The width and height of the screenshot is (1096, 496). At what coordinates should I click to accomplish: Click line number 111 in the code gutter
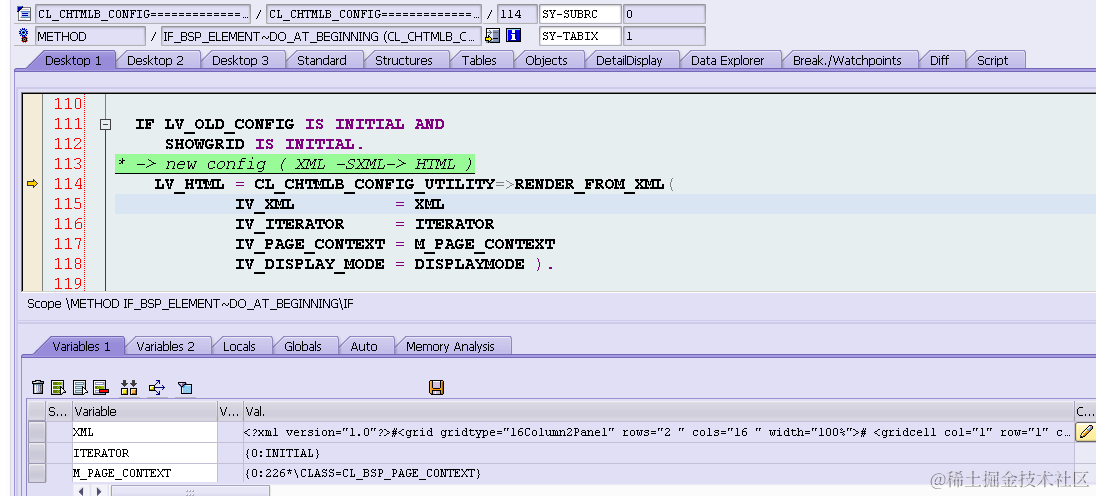point(68,124)
